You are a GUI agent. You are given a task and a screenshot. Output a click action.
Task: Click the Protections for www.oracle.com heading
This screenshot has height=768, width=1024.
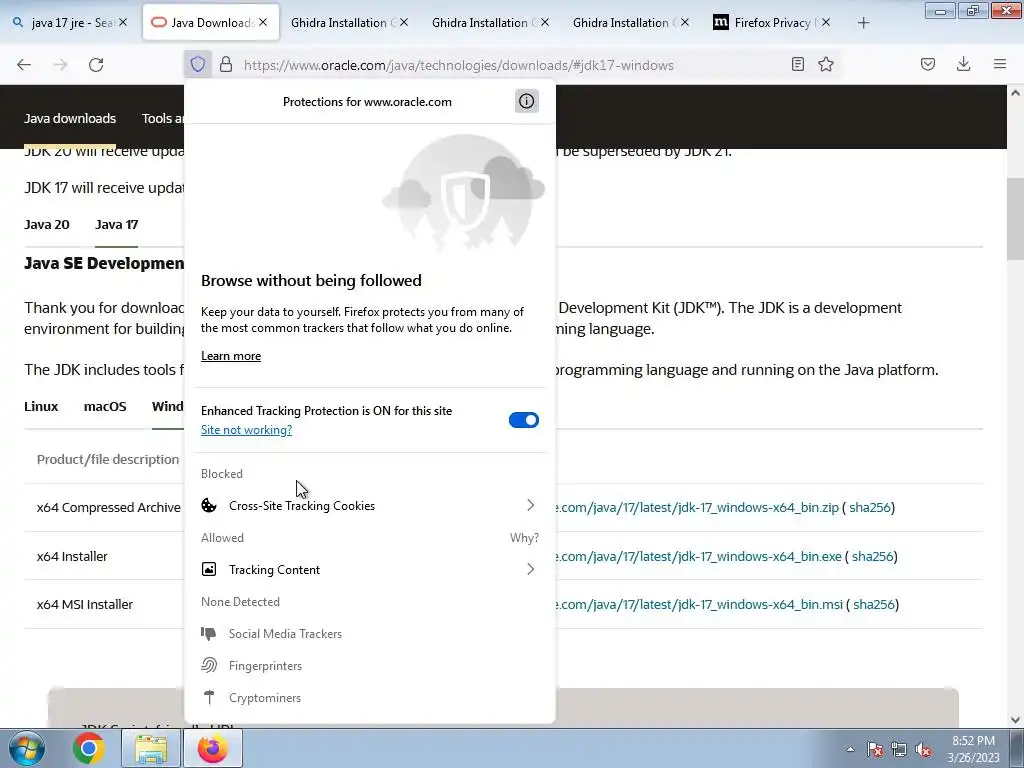(367, 102)
